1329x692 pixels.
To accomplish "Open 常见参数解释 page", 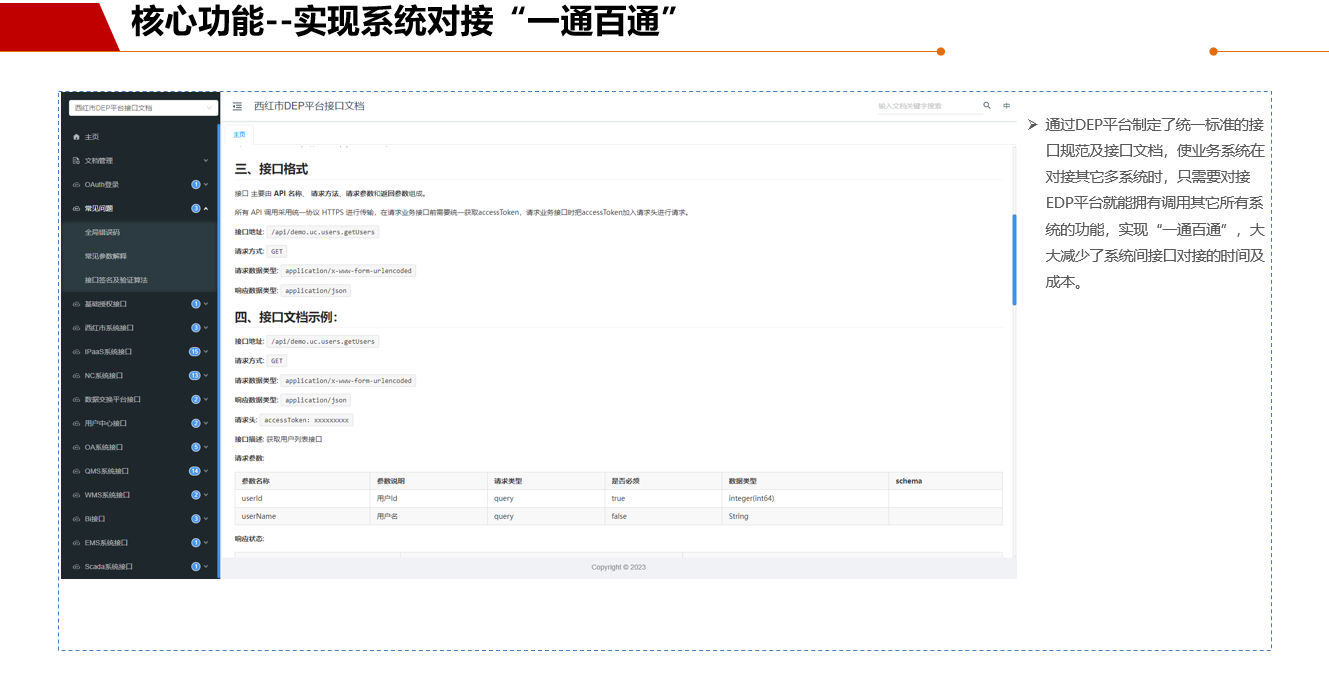I will tap(106, 256).
